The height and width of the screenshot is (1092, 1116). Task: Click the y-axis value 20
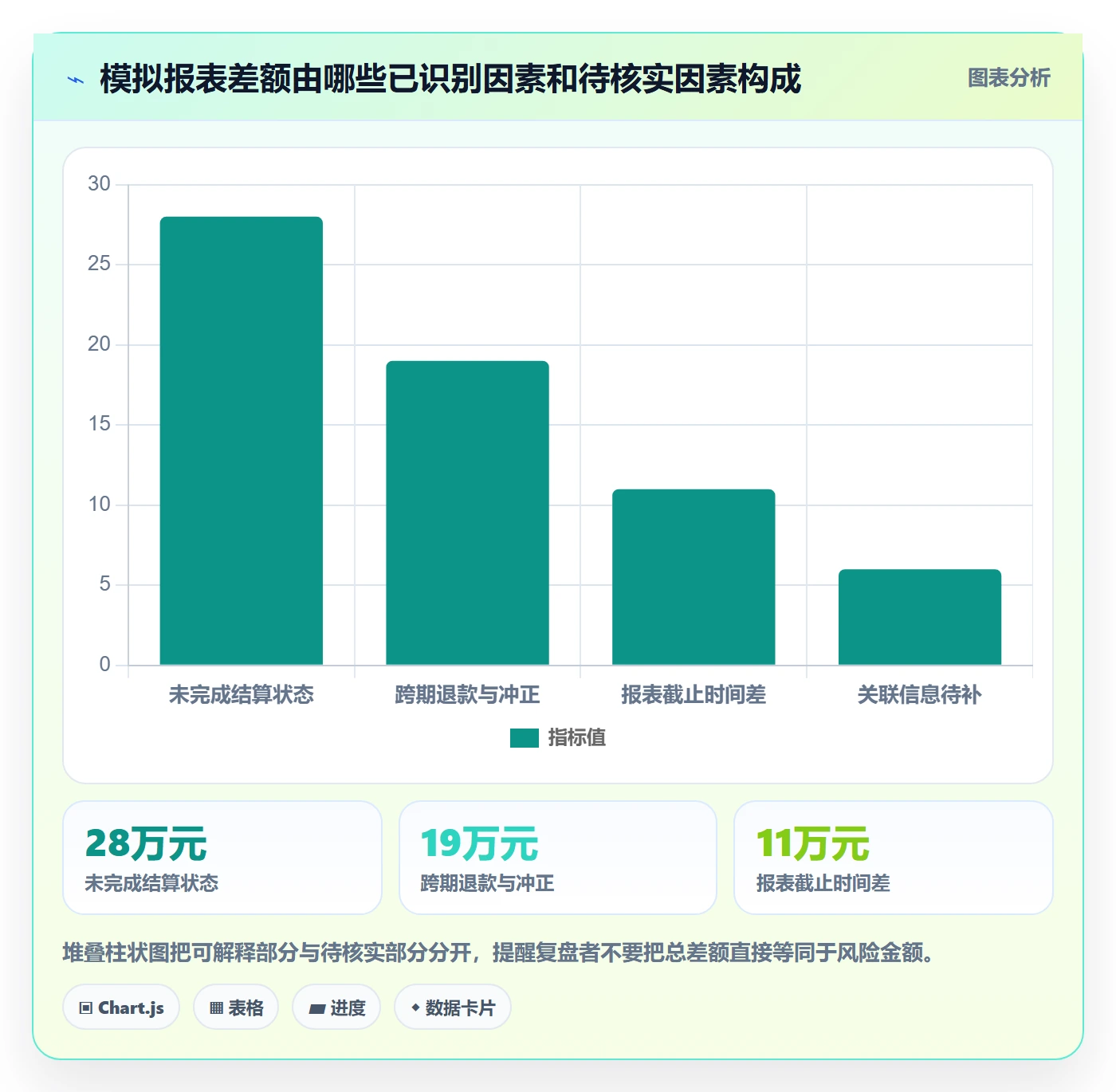pos(100,344)
